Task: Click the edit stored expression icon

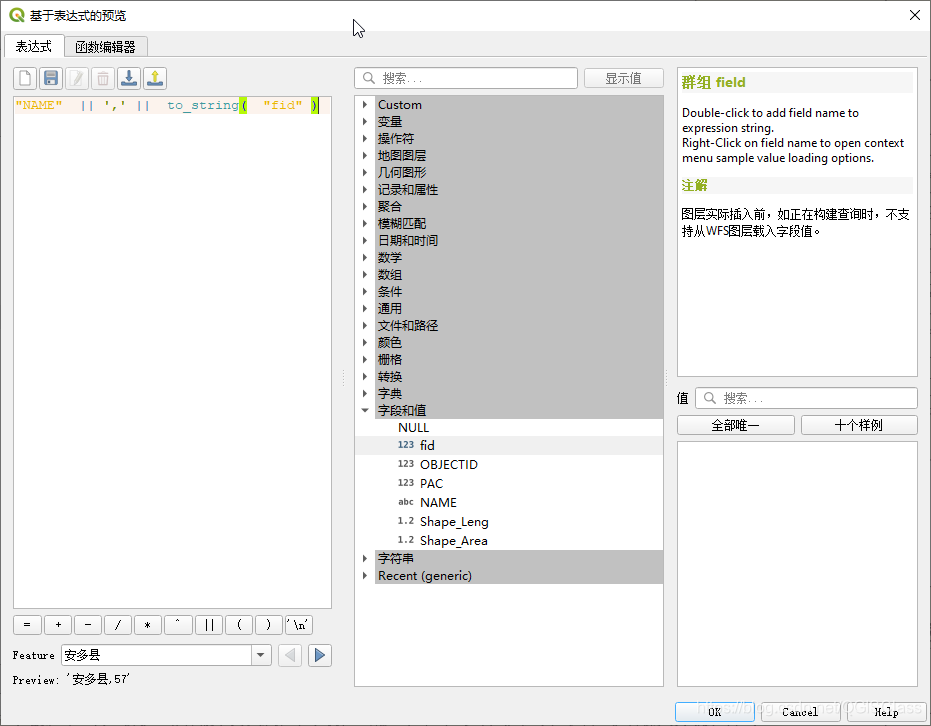Action: coord(77,78)
